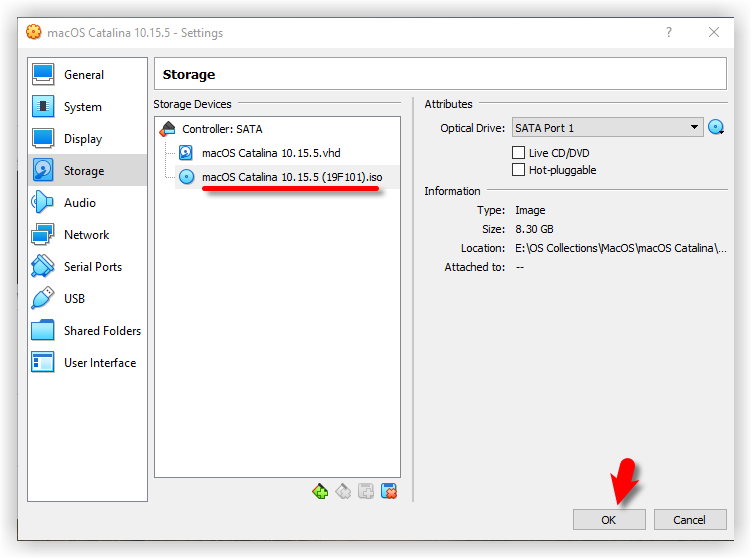Select the macOS Catalina 10.15.5.vhd disk

(x=271, y=153)
